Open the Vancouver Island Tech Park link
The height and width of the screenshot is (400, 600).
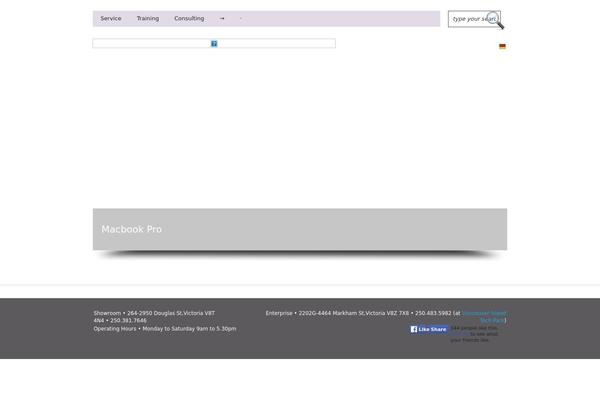484,317
